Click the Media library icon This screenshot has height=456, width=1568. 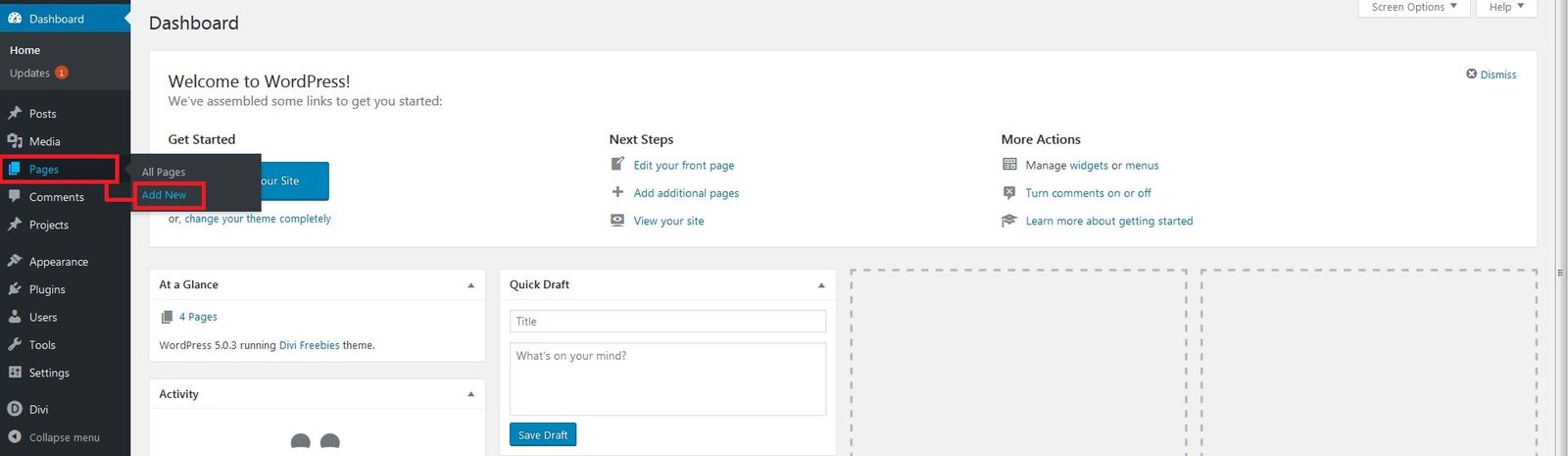(15, 141)
